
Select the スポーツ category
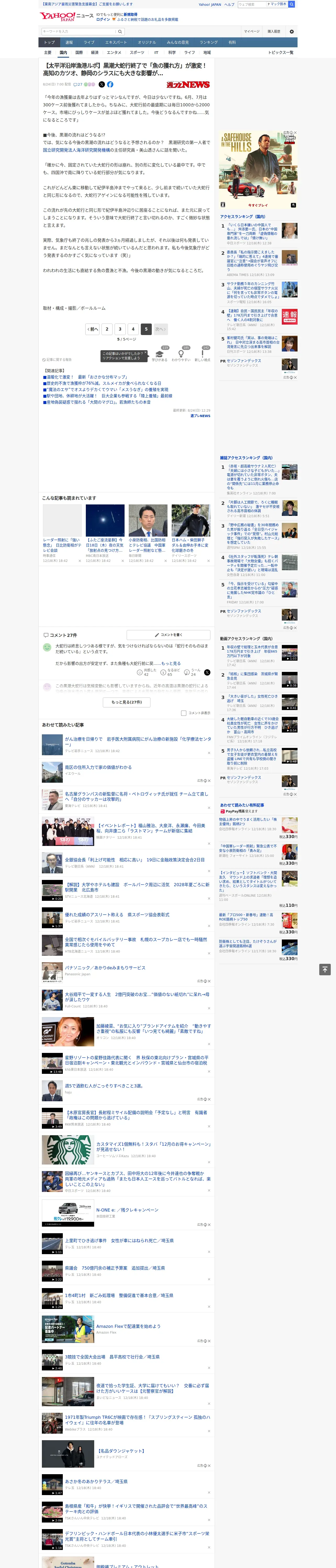click(x=137, y=52)
